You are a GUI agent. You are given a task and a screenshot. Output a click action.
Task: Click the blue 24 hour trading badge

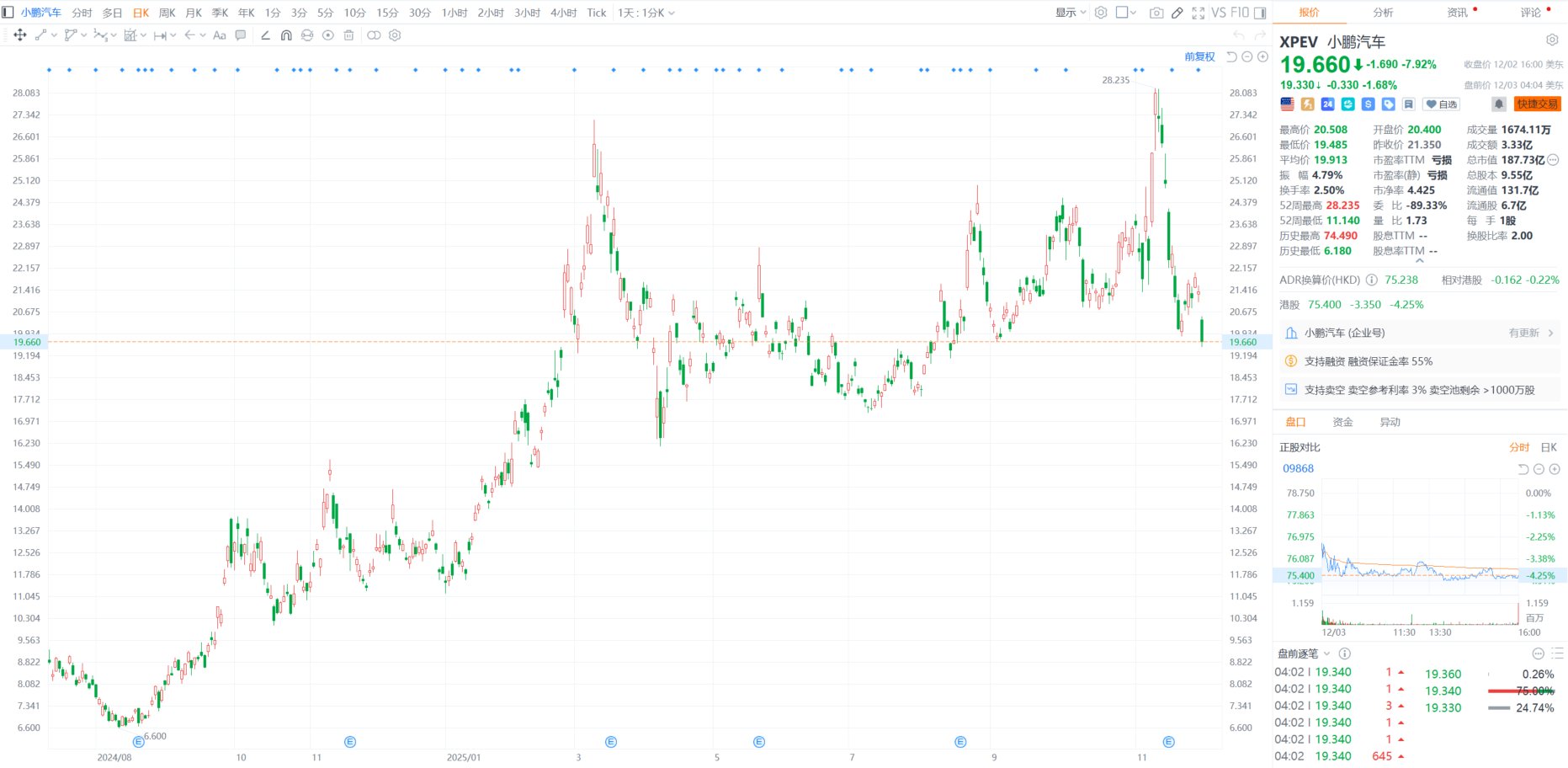click(1327, 104)
